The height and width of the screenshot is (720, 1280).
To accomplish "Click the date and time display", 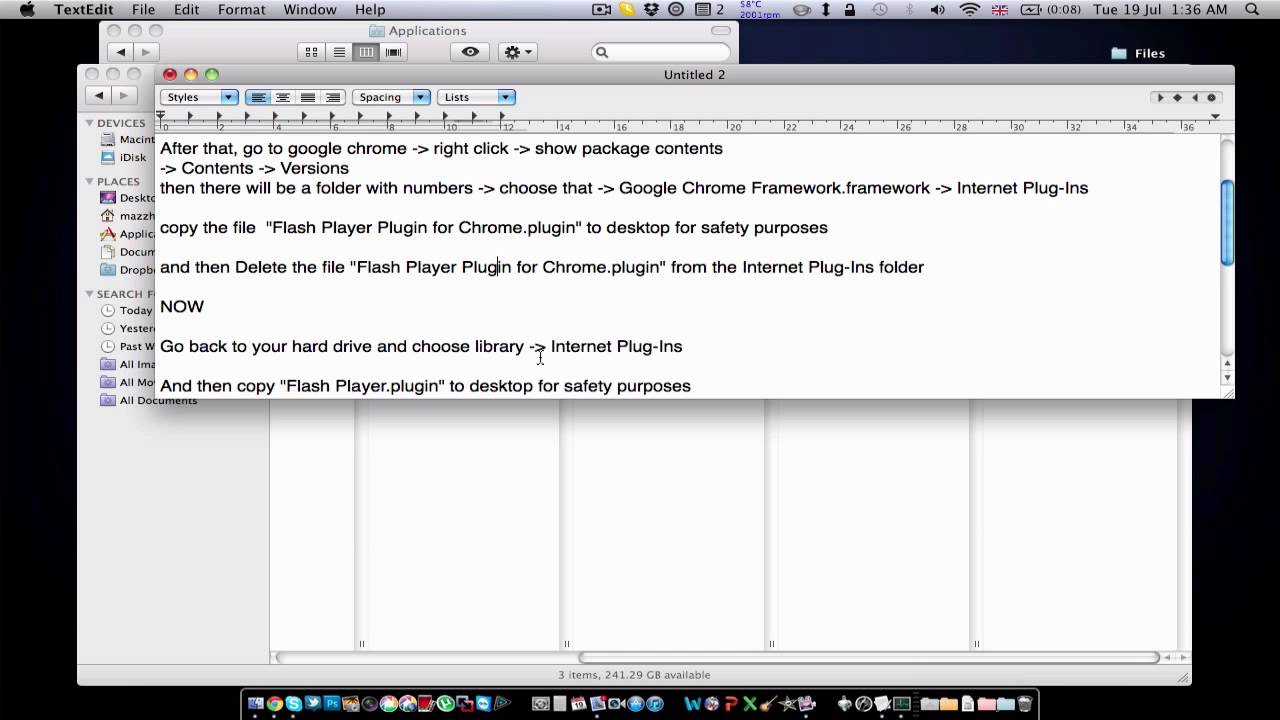I will pos(1160,10).
